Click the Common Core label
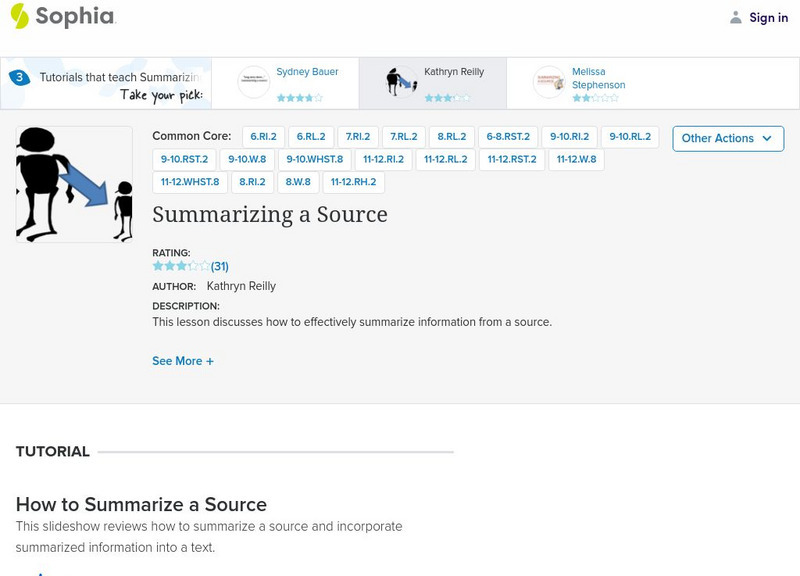Screen dimensions: 800x576 [x=191, y=136]
